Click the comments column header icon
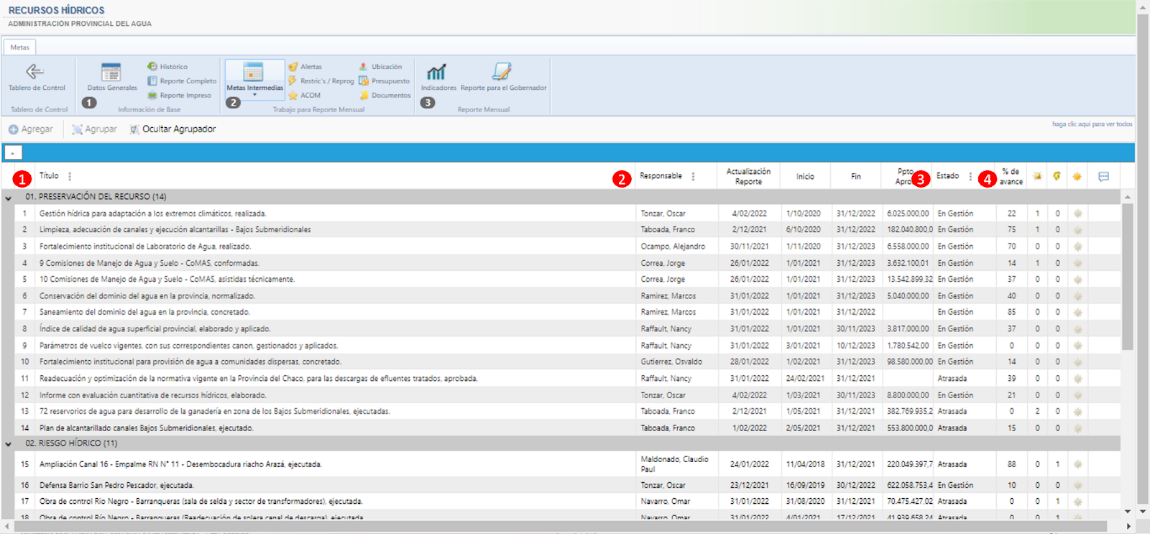The image size is (1150, 534). [x=1103, y=177]
